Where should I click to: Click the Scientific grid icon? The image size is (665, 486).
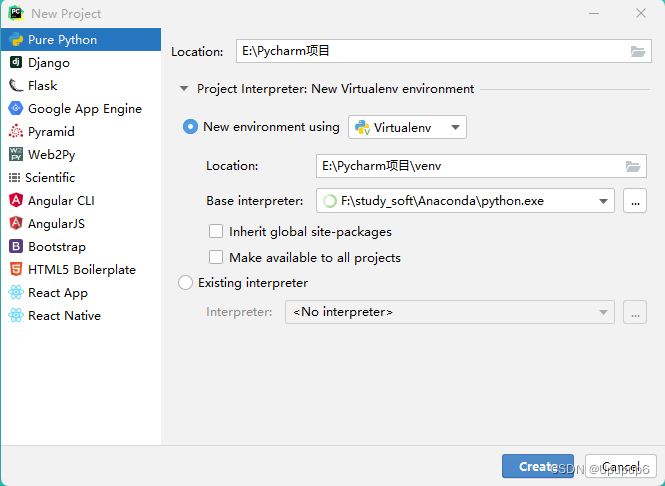(14, 177)
